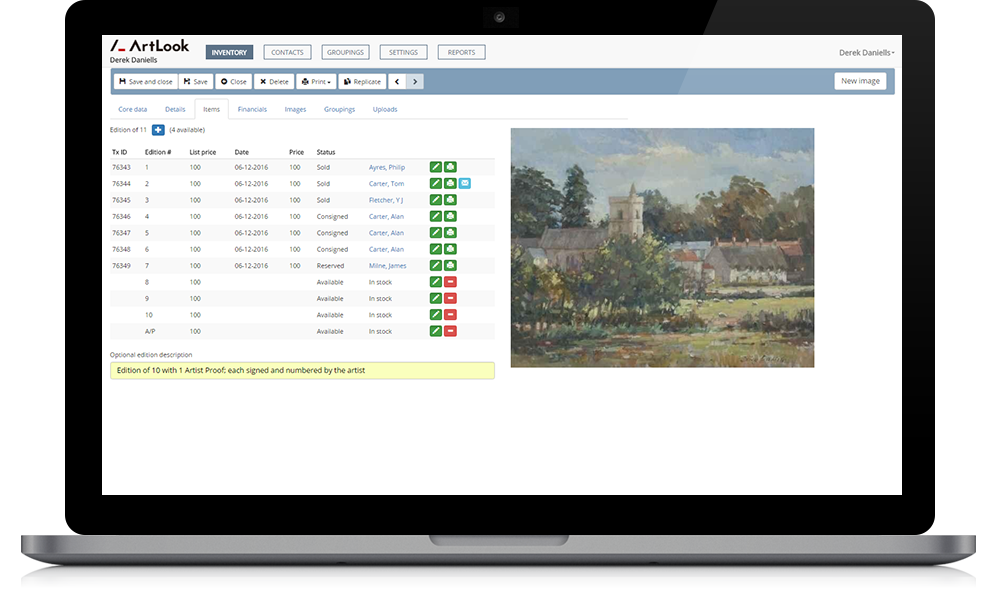Switch to the Financials tab
The width and height of the screenshot is (1000, 597).
pyautogui.click(x=252, y=110)
